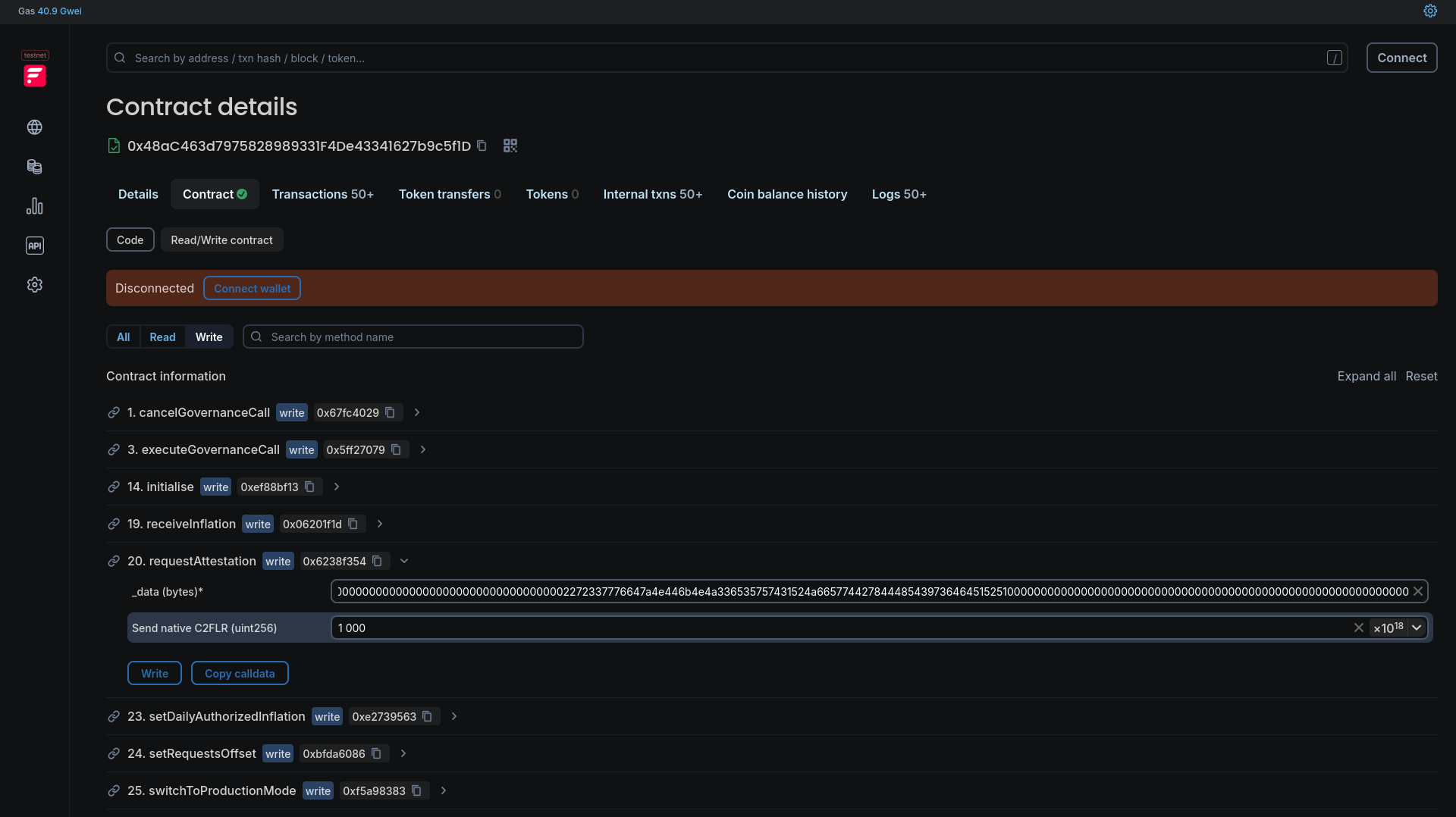This screenshot has width=1456, height=817.
Task: Switch method filter to All
Action: (123, 337)
